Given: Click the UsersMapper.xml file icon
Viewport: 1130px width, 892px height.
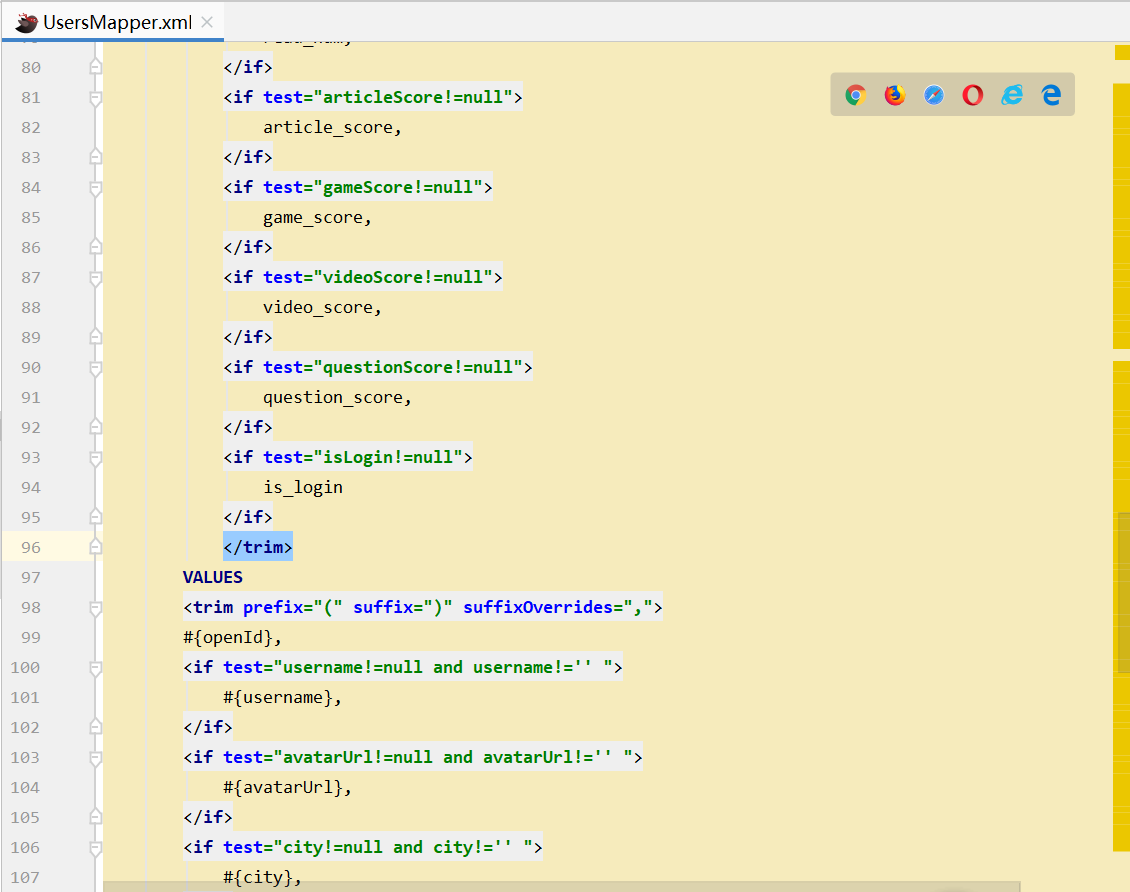Looking at the screenshot, I should (x=26, y=22).
